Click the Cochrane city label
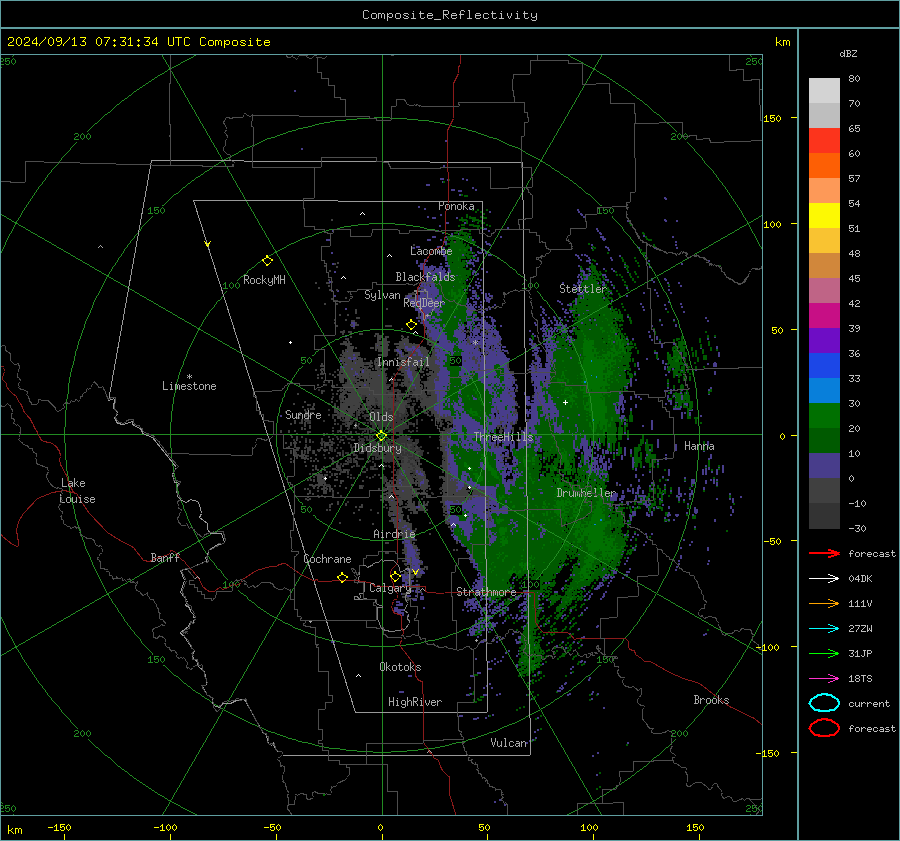Viewport: 900px width, 841px height. tap(327, 559)
